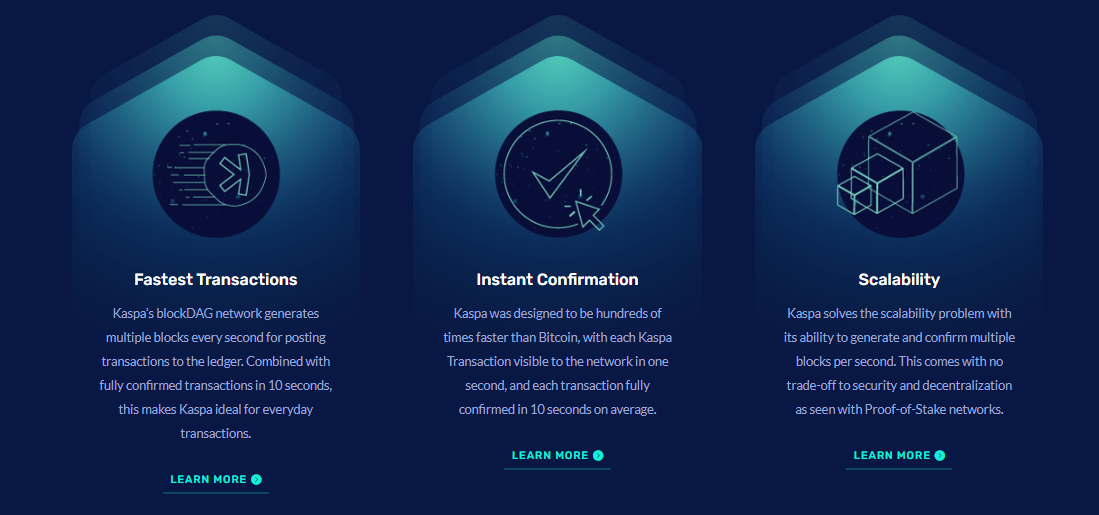
Task: Click the checkmark circle Instant Confirmation icon
Action: (x=558, y=174)
